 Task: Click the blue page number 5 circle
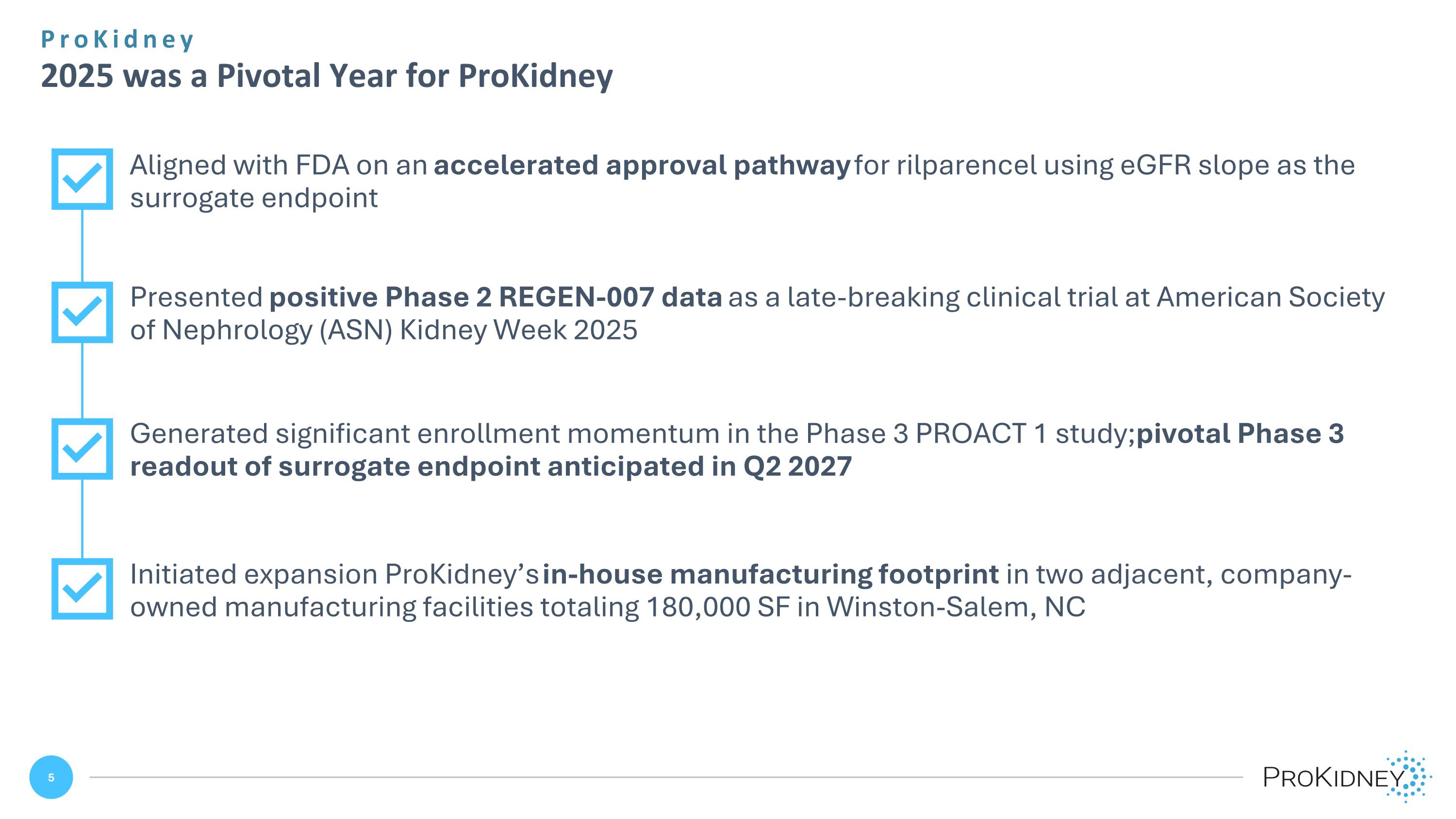point(51,777)
